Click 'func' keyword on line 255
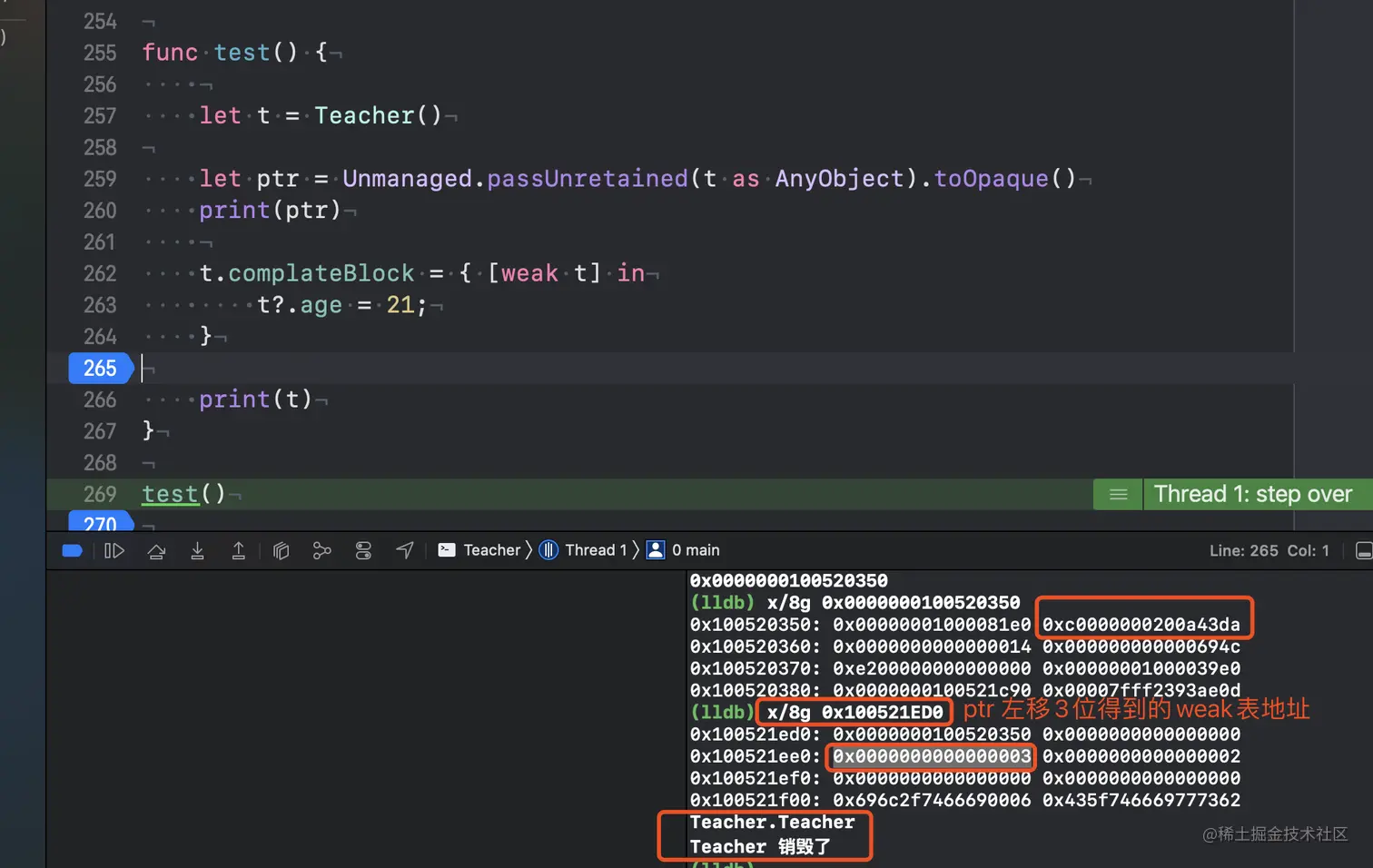 point(170,53)
